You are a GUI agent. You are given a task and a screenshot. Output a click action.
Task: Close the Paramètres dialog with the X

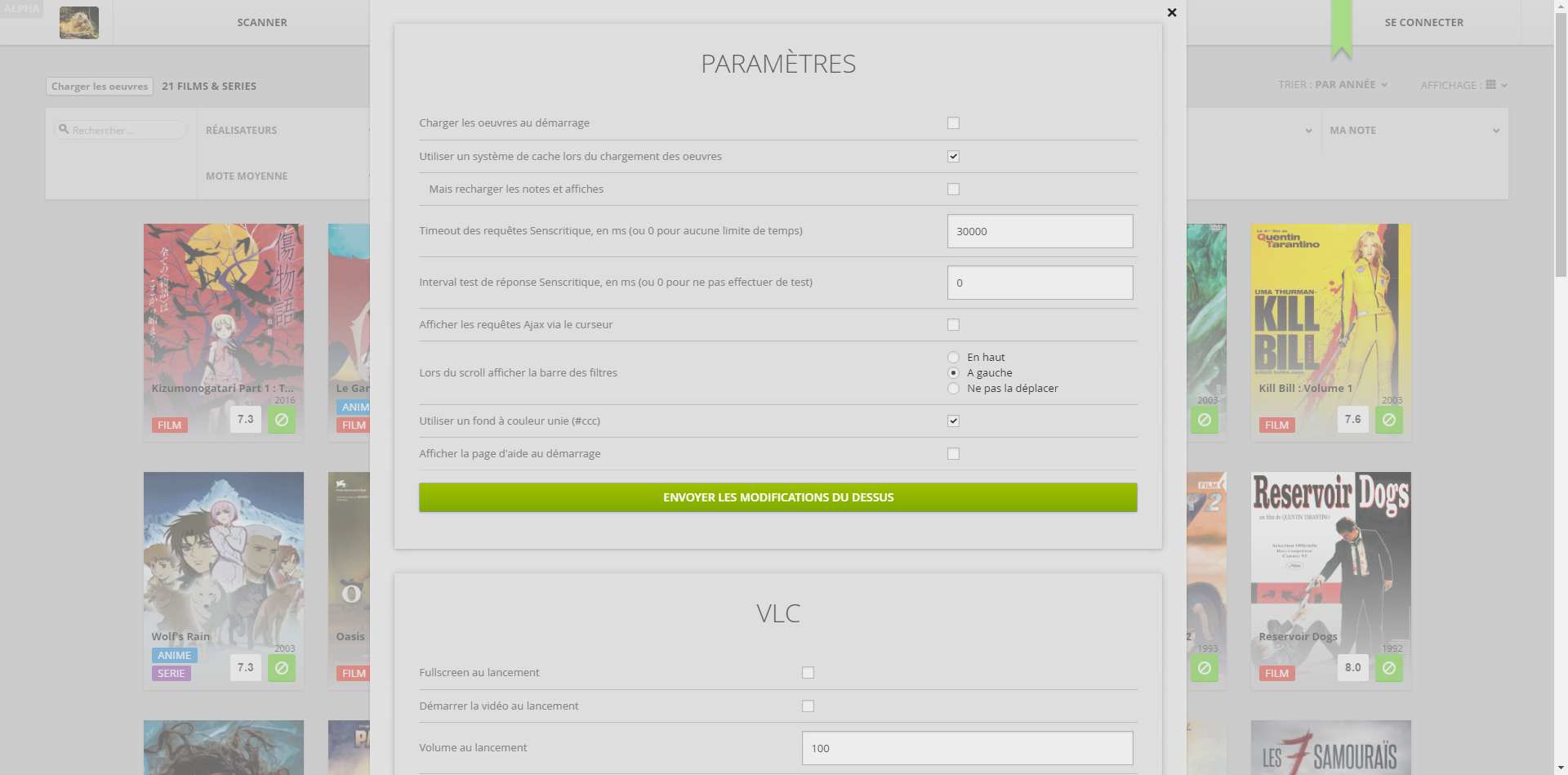(x=1172, y=13)
